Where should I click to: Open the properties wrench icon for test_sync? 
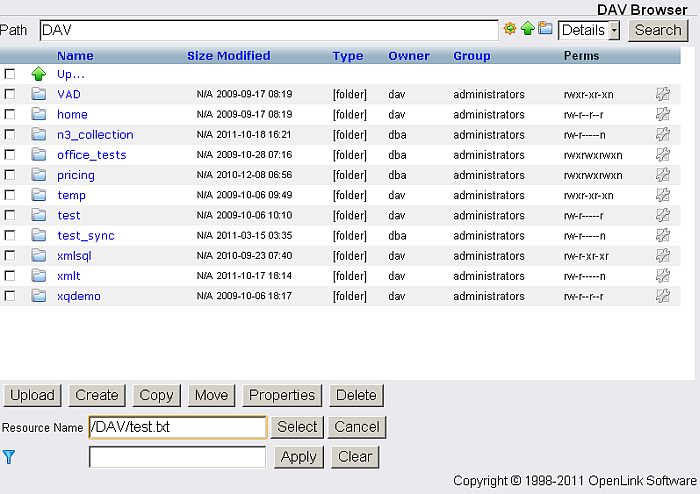pyautogui.click(x=663, y=235)
